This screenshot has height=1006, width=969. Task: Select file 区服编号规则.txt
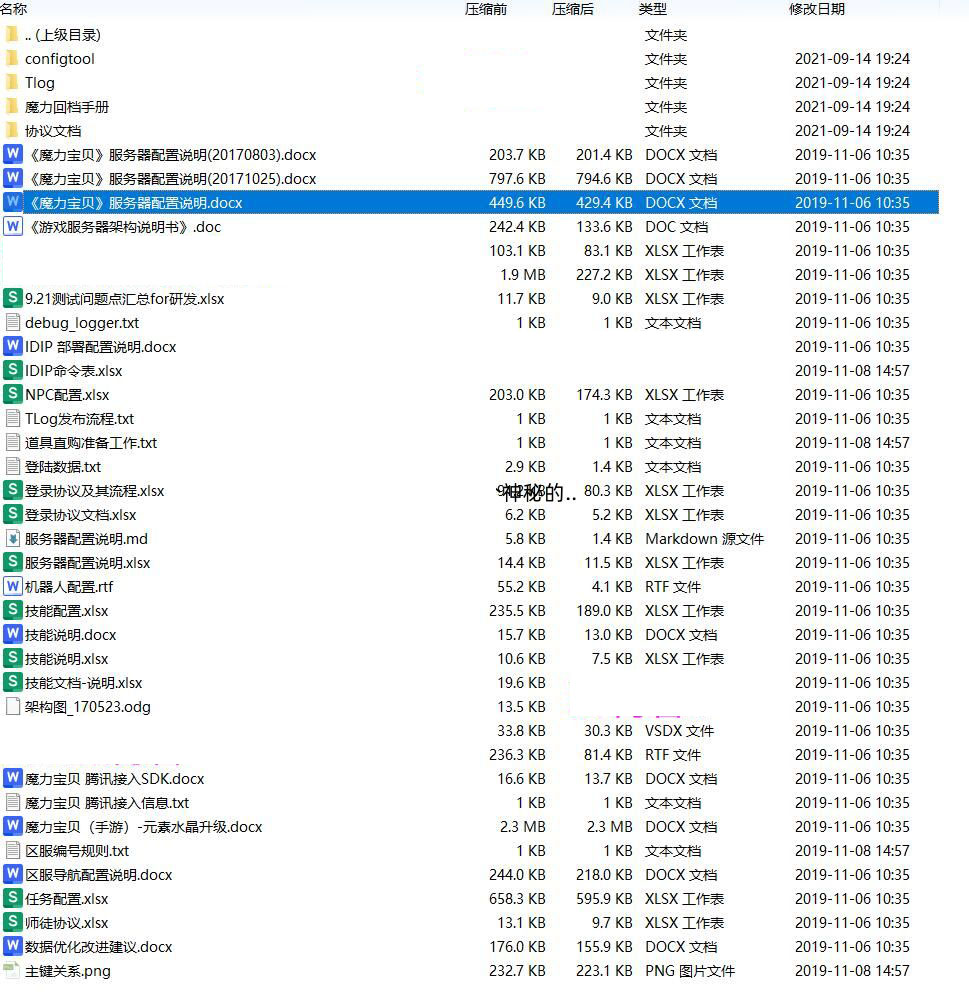(x=76, y=851)
